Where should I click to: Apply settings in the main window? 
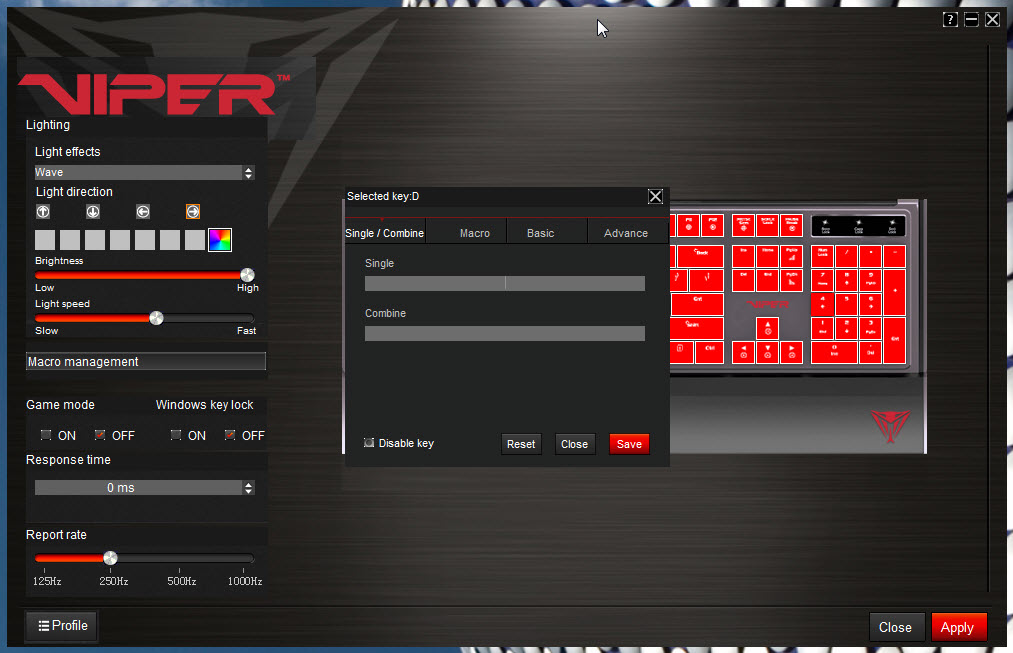959,627
